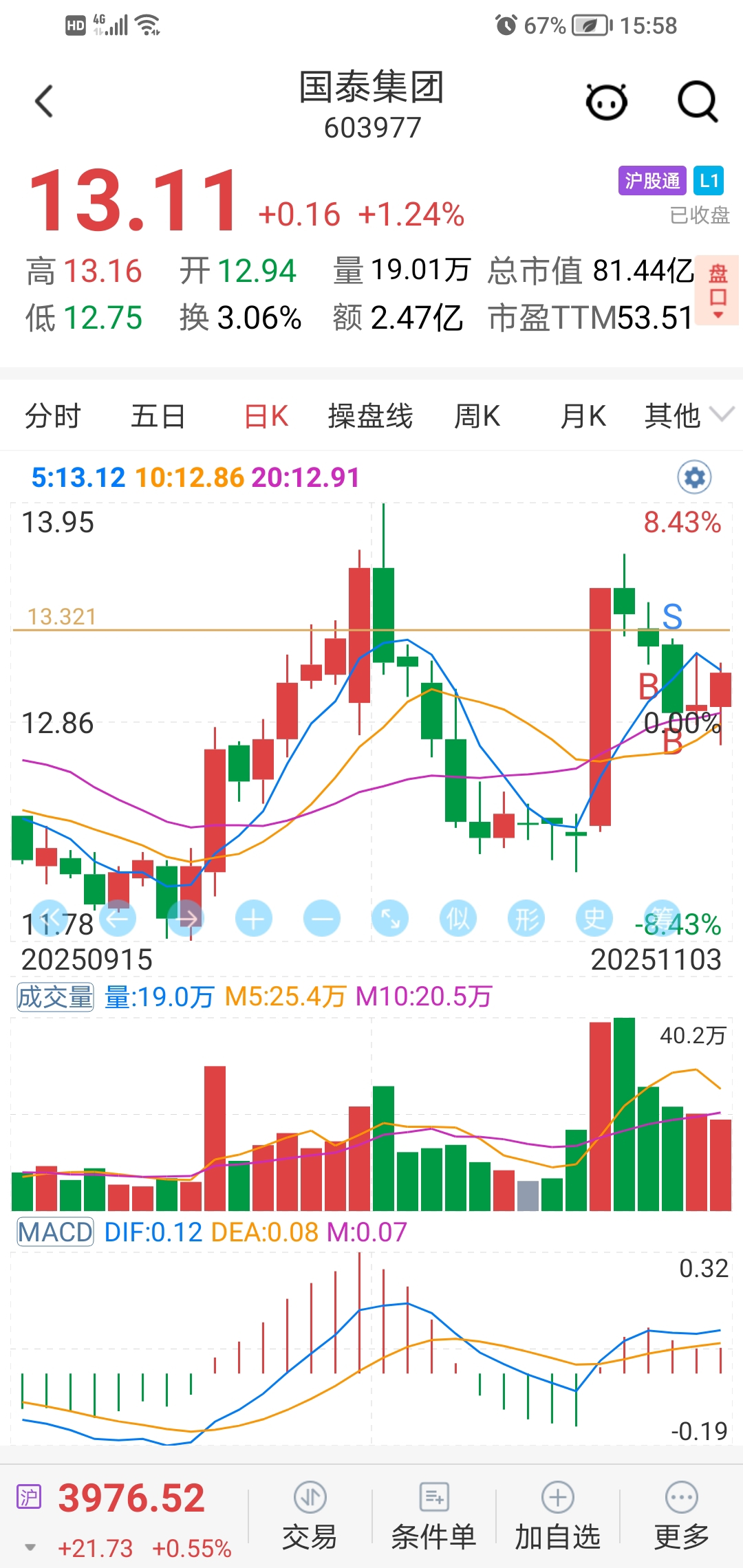Tap the 沪股通 badge

click(652, 181)
